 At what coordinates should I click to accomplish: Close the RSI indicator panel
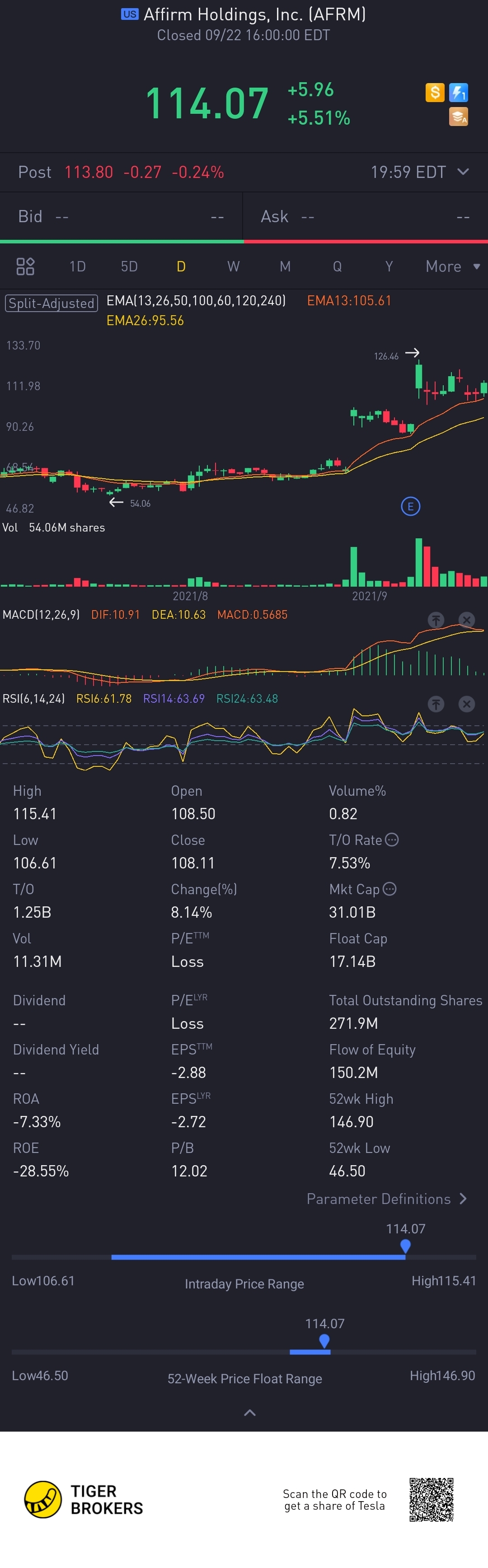coord(467,704)
